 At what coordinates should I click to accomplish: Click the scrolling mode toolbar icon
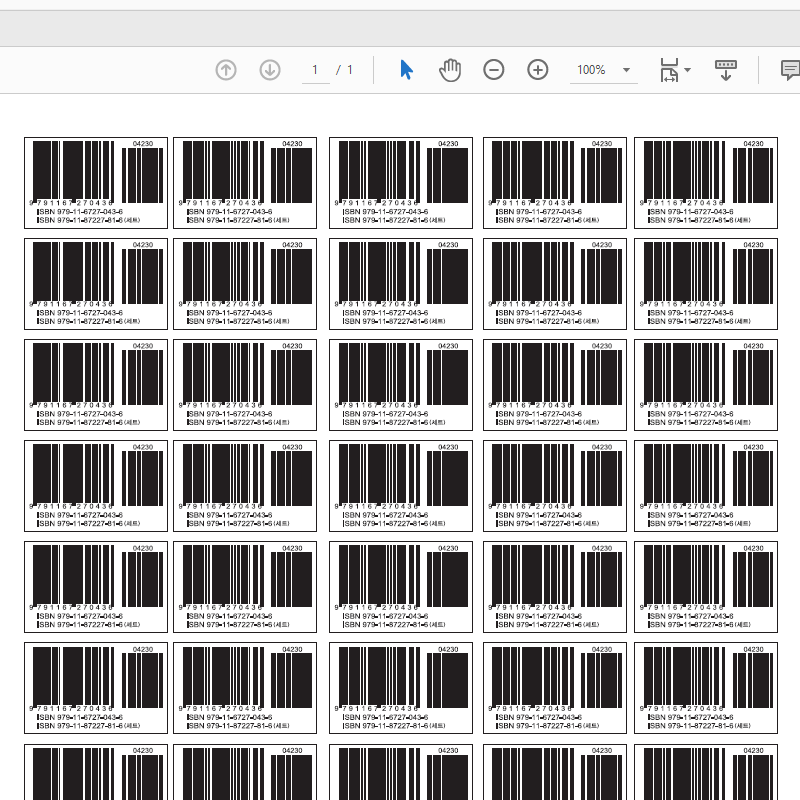click(x=726, y=70)
